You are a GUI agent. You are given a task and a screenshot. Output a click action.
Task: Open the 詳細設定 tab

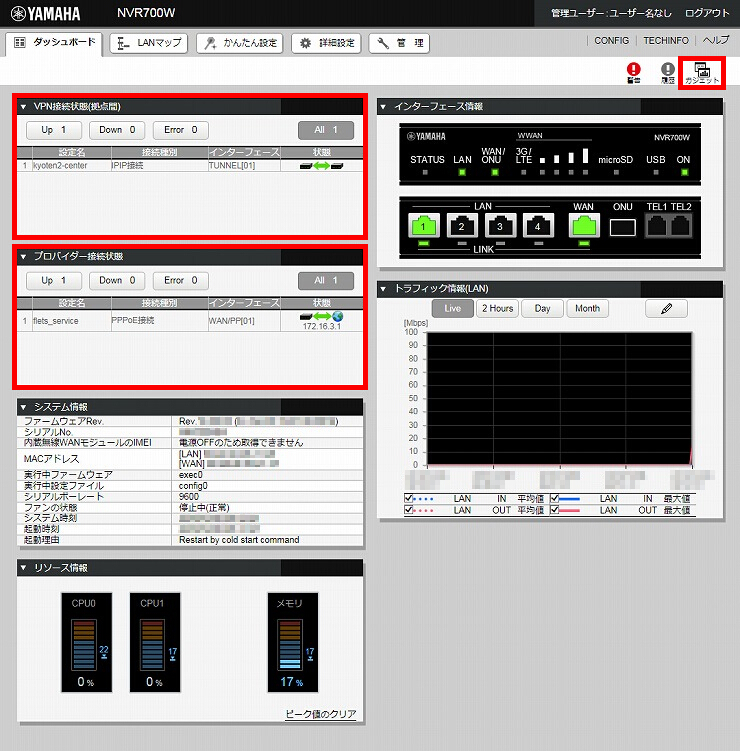(x=326, y=43)
